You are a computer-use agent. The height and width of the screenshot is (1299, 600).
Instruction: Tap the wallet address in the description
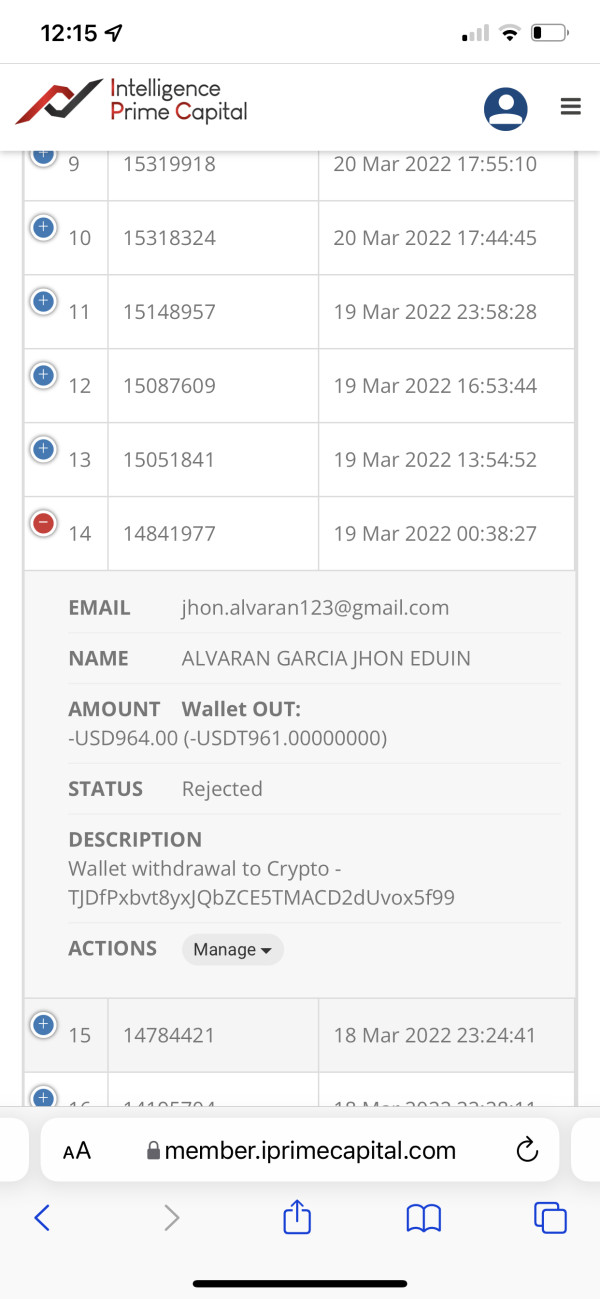(261, 898)
